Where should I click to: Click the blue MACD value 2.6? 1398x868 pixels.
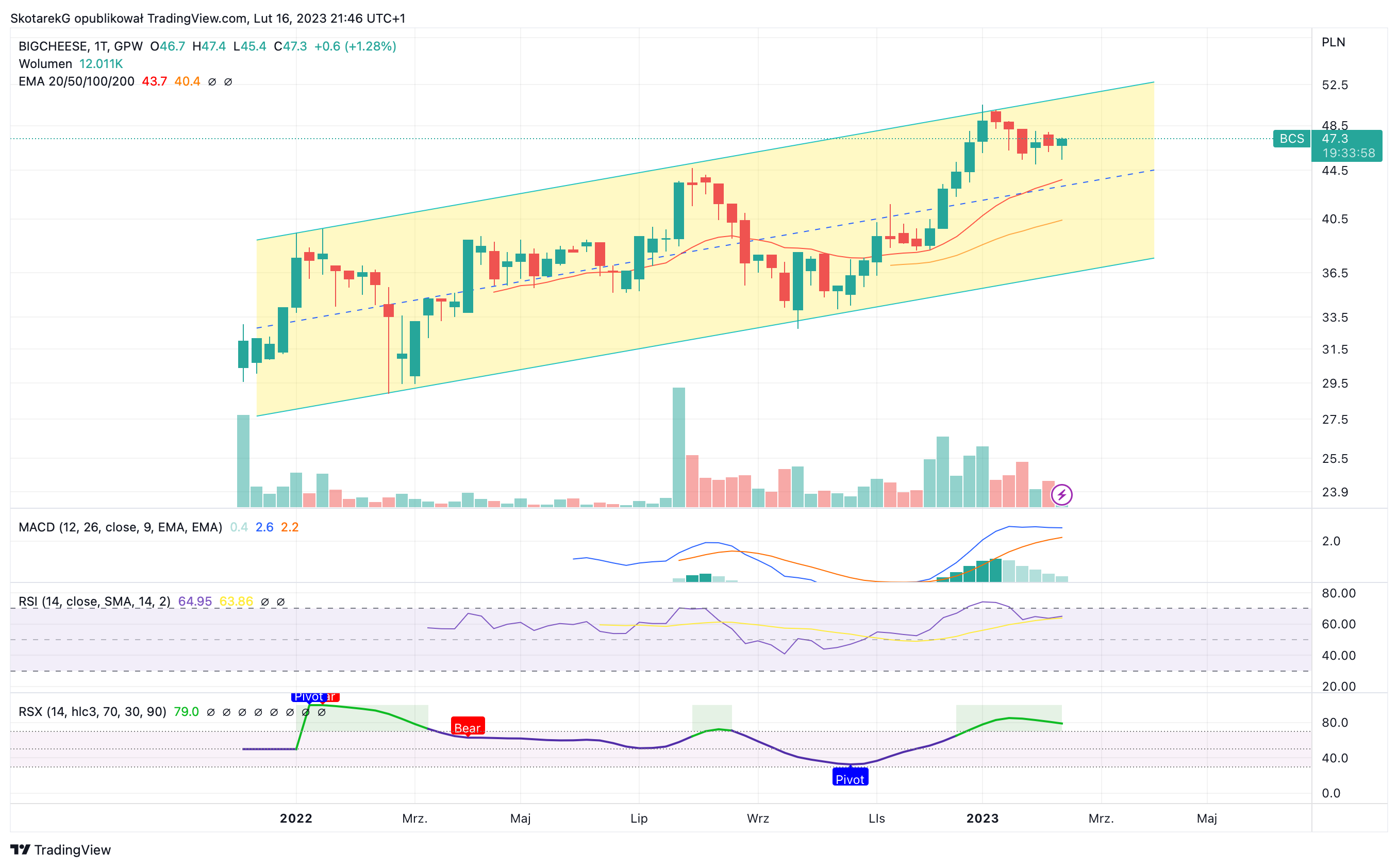[264, 527]
